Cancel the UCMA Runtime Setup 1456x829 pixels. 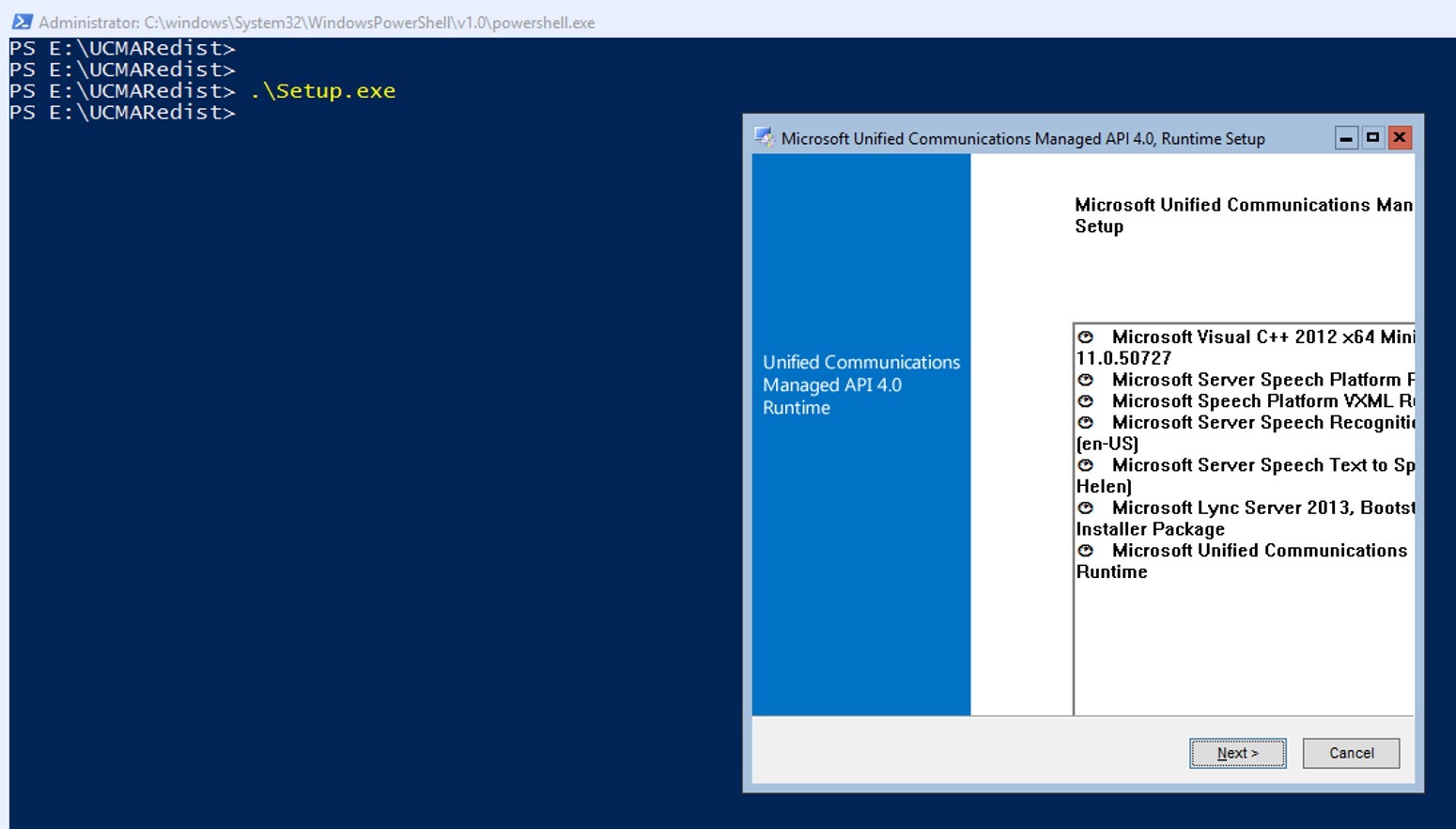tap(1351, 753)
